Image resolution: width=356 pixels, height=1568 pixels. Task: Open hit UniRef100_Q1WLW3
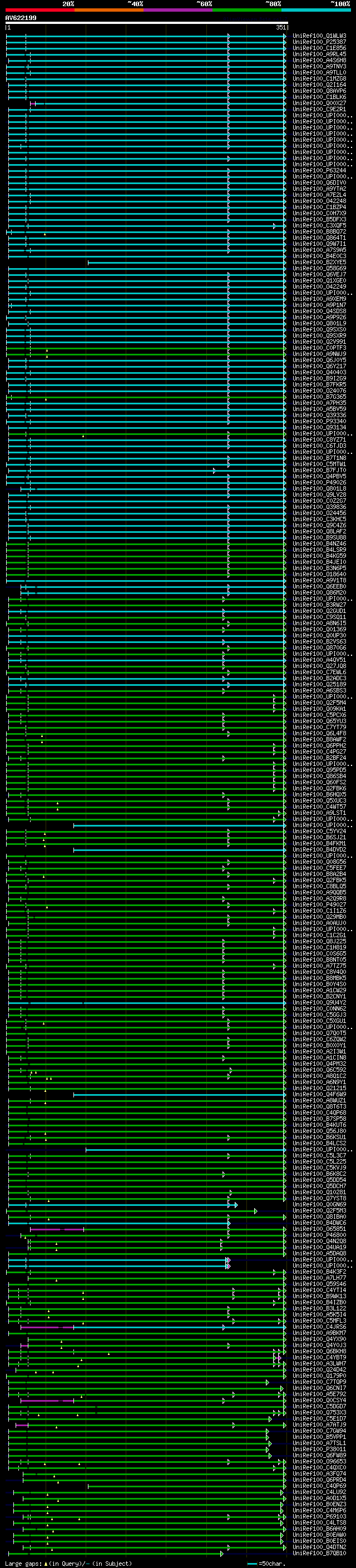(319, 36)
